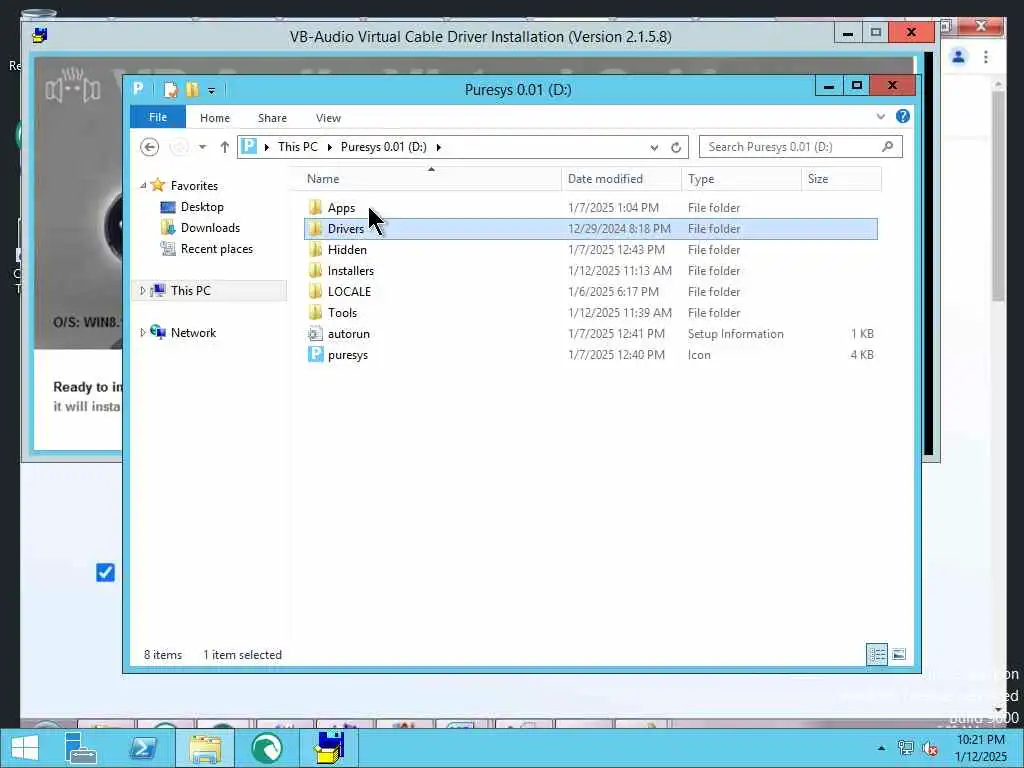Sort by the Name column header
The height and width of the screenshot is (768, 1024).
(x=431, y=178)
